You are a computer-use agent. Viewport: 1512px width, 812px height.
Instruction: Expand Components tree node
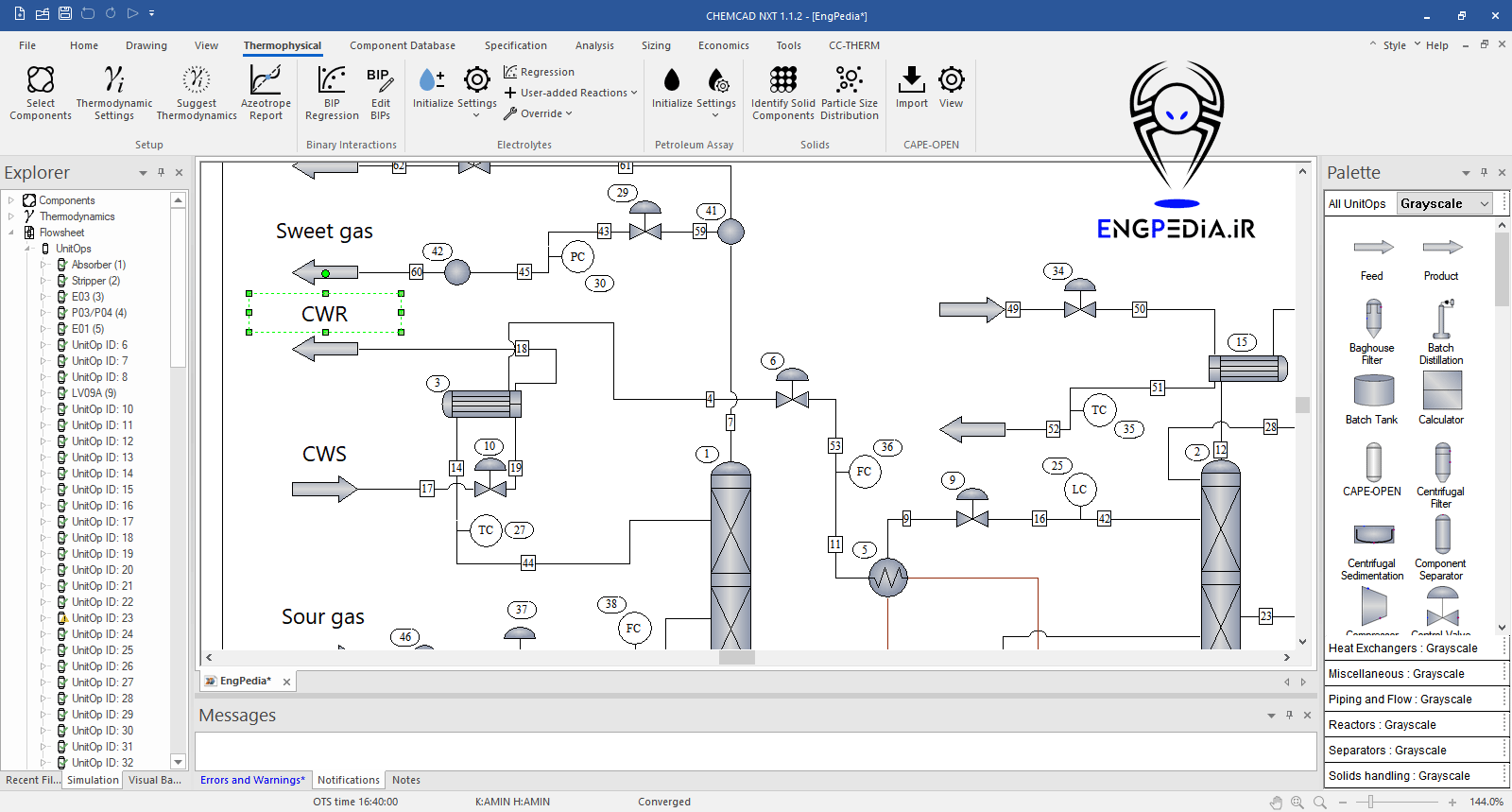pos(11,200)
